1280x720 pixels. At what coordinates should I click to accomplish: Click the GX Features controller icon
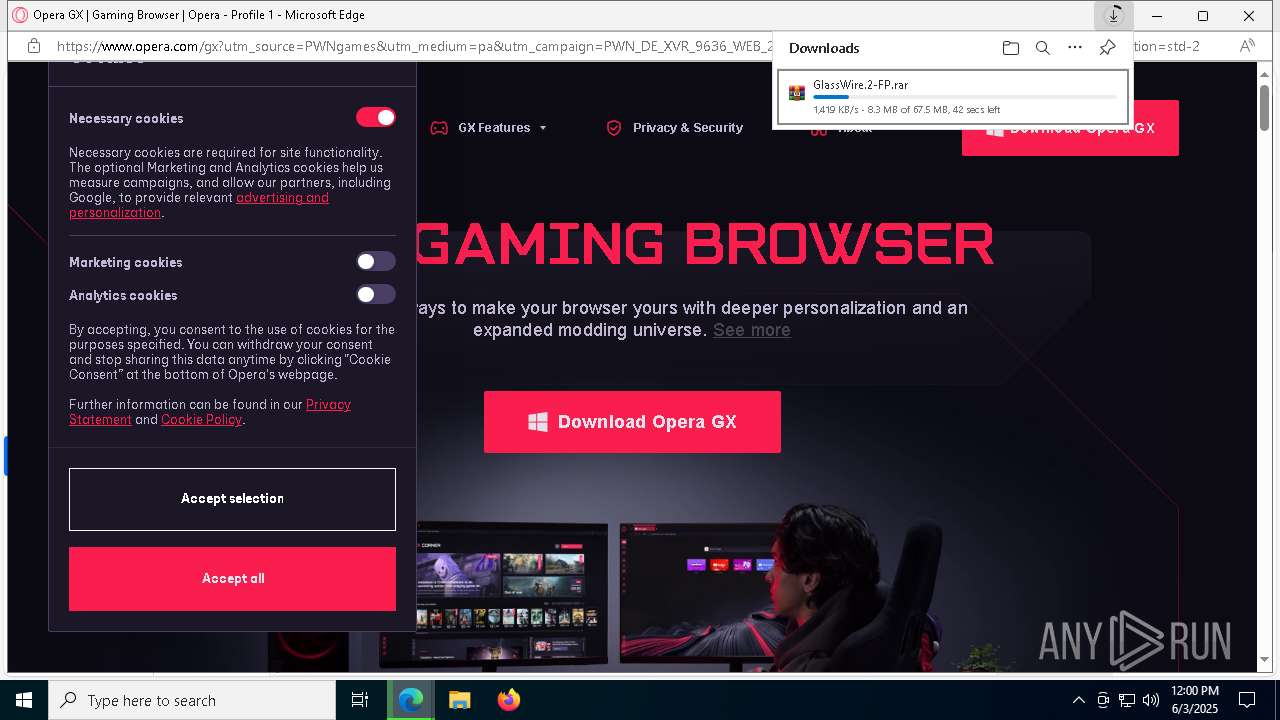439,128
